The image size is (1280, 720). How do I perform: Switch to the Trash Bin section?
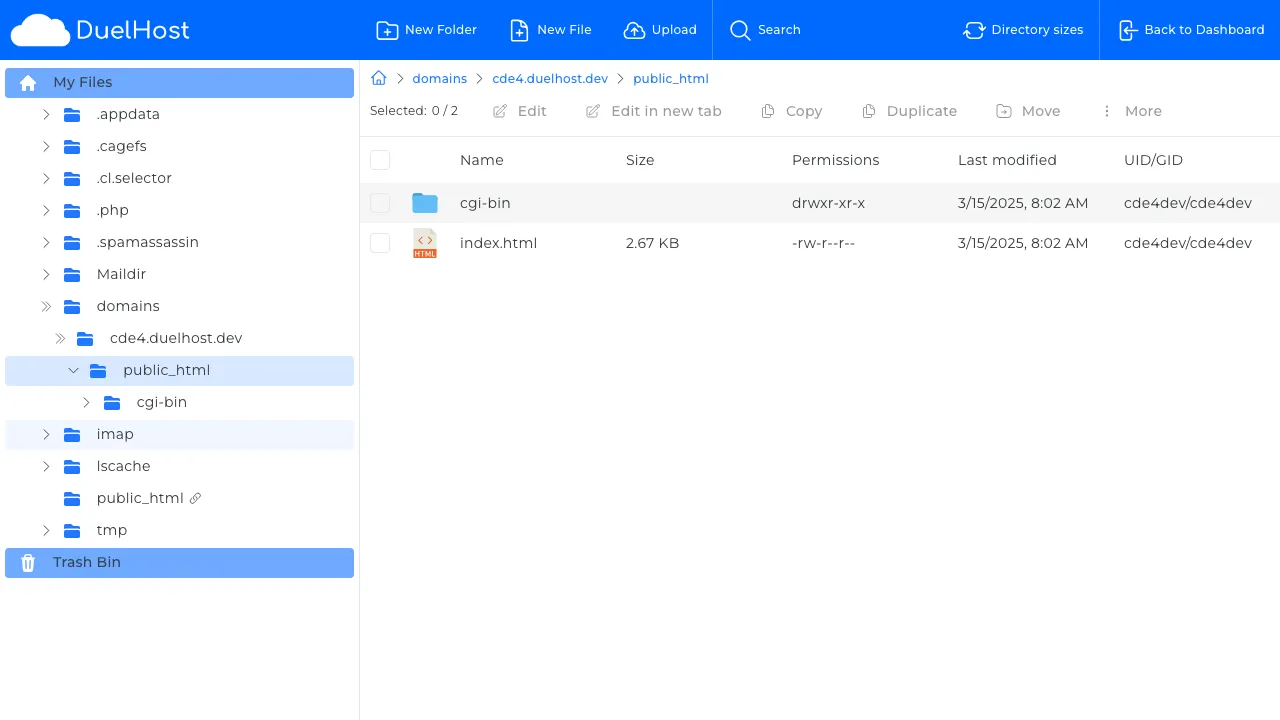pos(86,562)
